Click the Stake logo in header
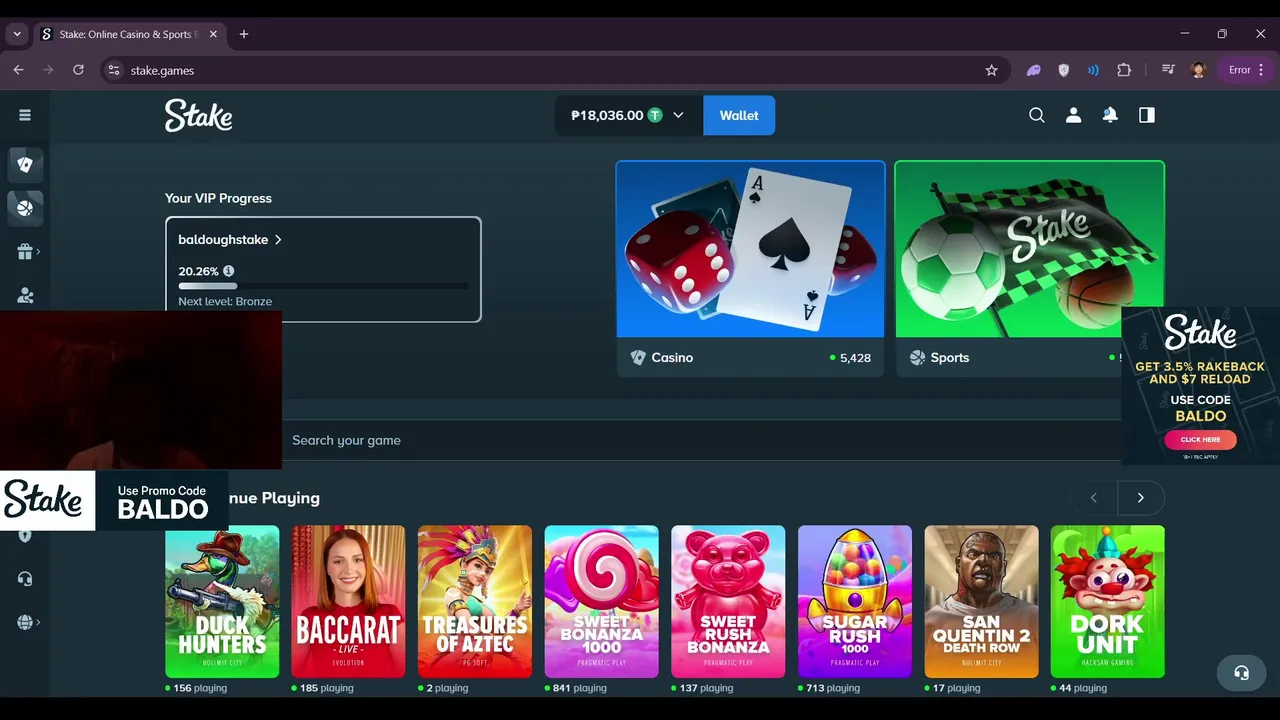1280x720 pixels. [x=198, y=115]
